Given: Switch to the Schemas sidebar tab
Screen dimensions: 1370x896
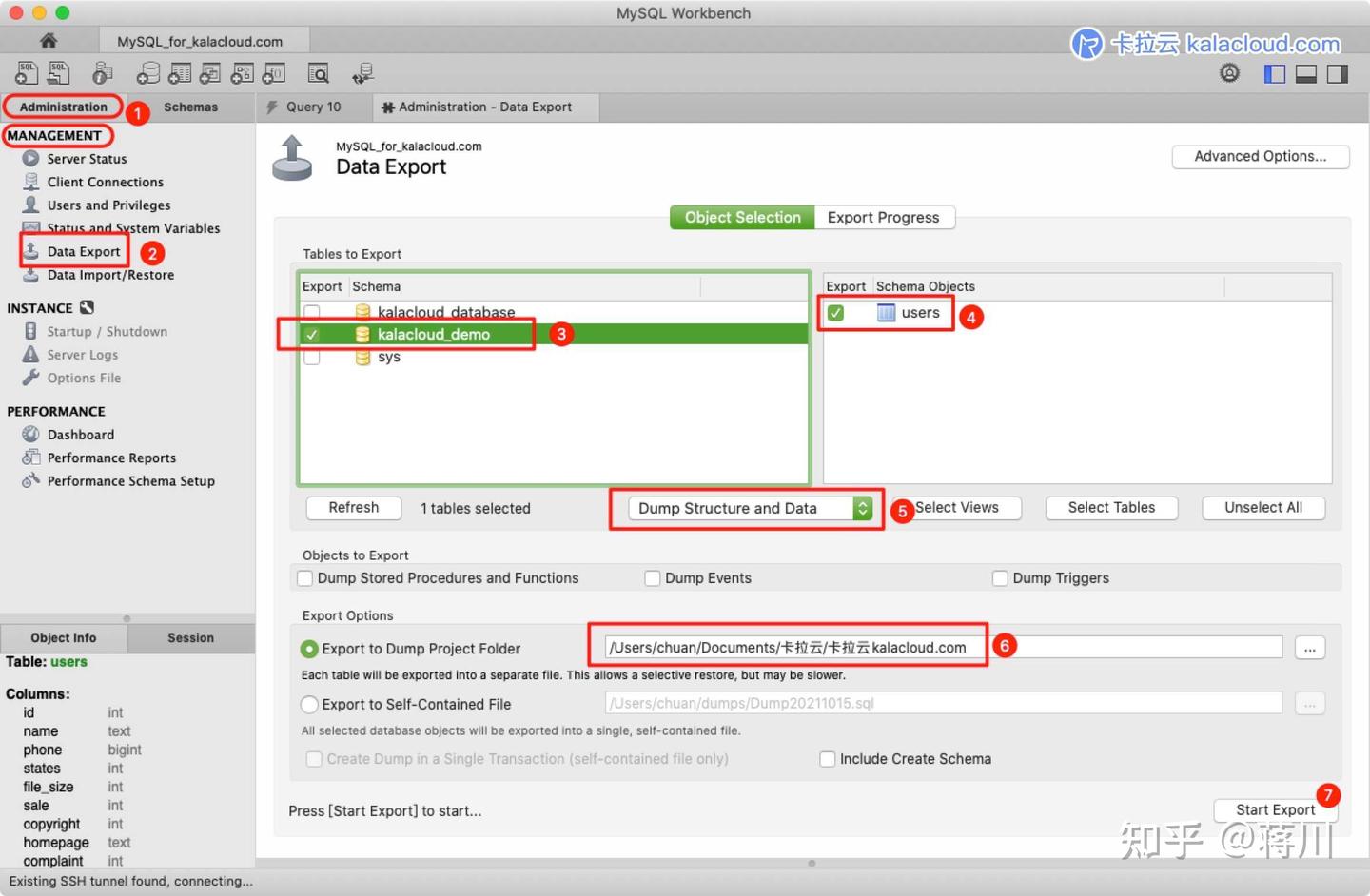Looking at the screenshot, I should (190, 107).
